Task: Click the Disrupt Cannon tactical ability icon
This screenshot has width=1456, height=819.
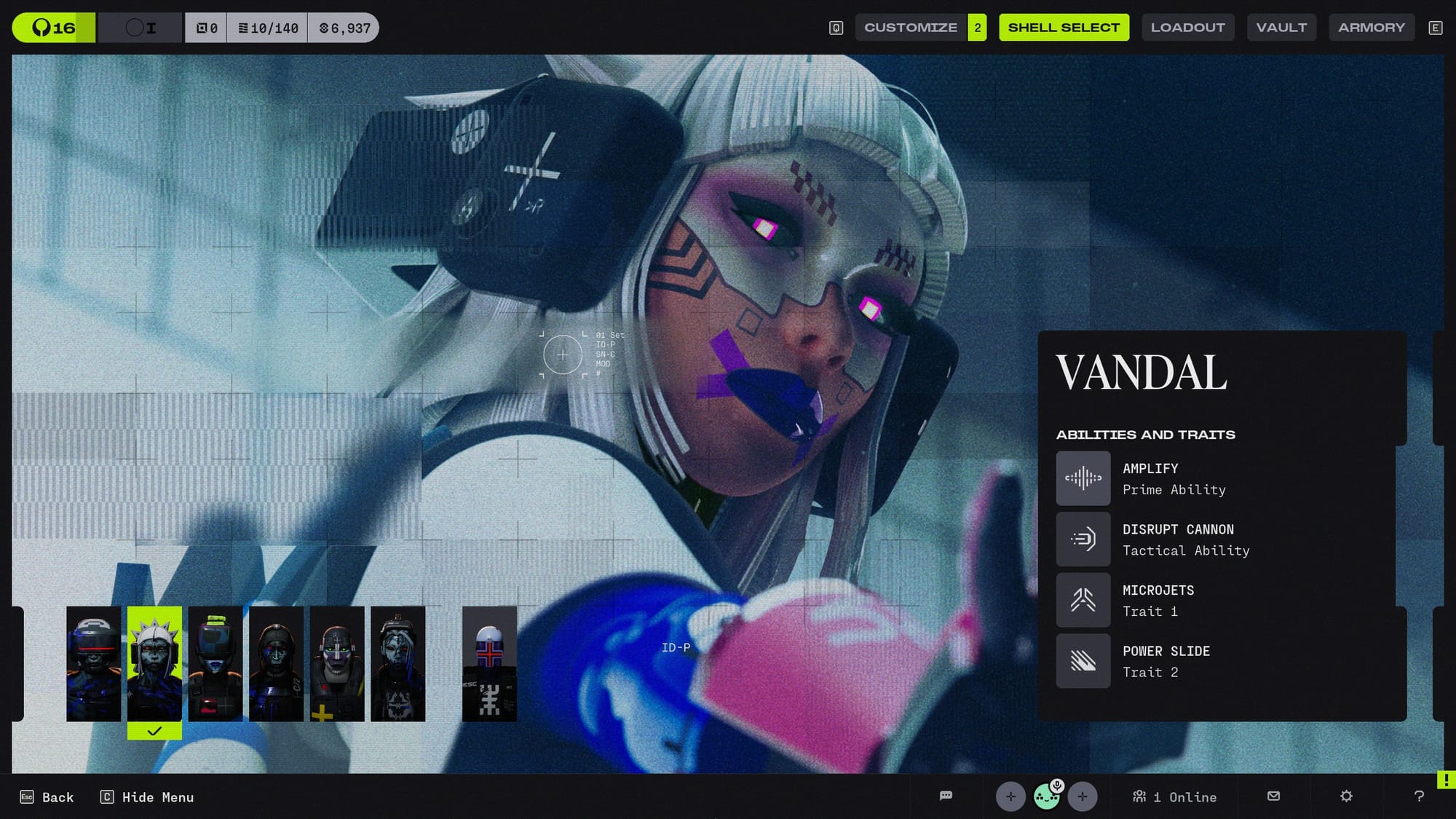Action: point(1083,539)
